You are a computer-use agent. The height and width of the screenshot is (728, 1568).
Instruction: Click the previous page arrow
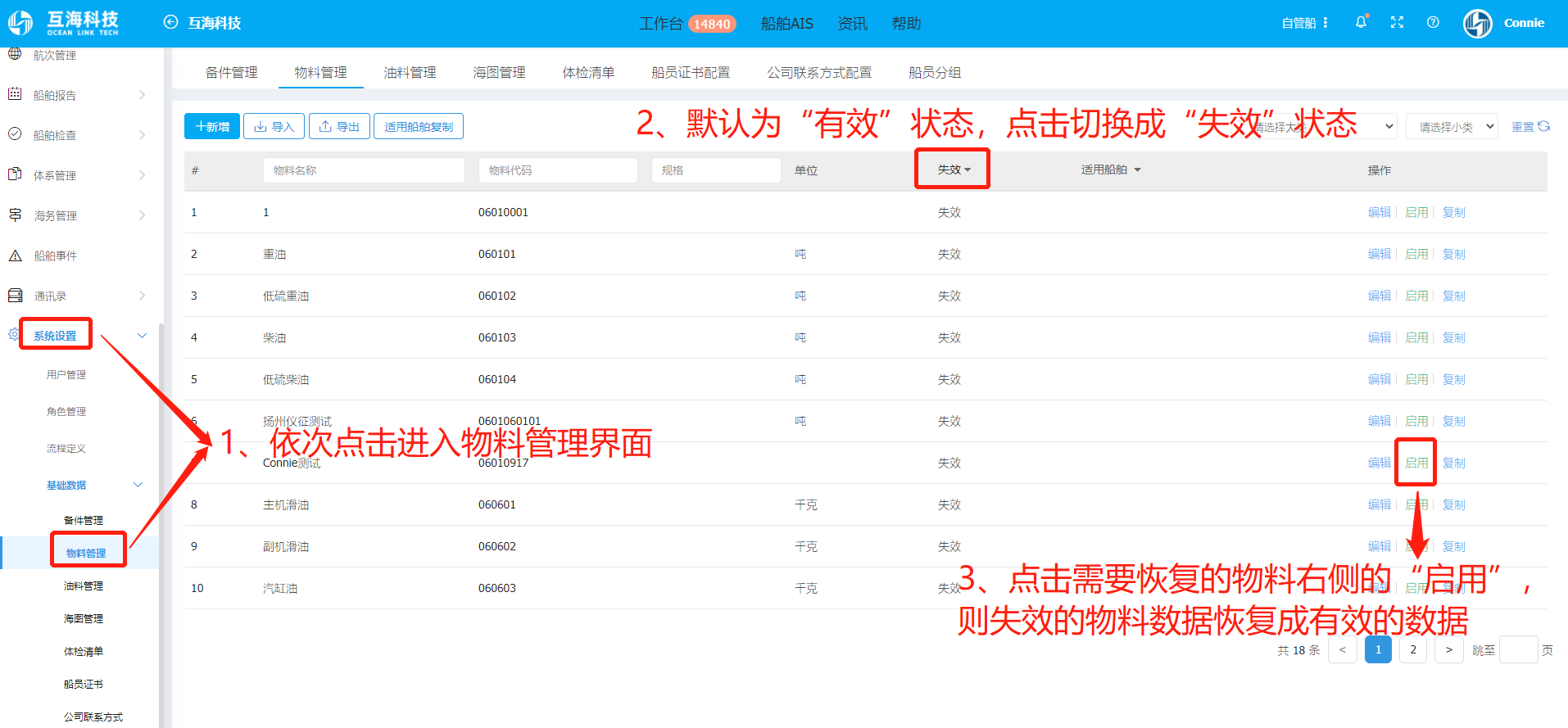pyautogui.click(x=1342, y=649)
